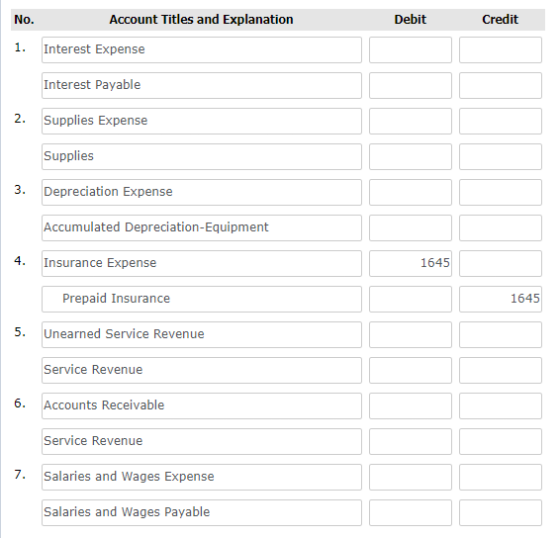This screenshot has width=560, height=538.
Task: Click the credit field for Supplies Expense
Action: tap(500, 121)
